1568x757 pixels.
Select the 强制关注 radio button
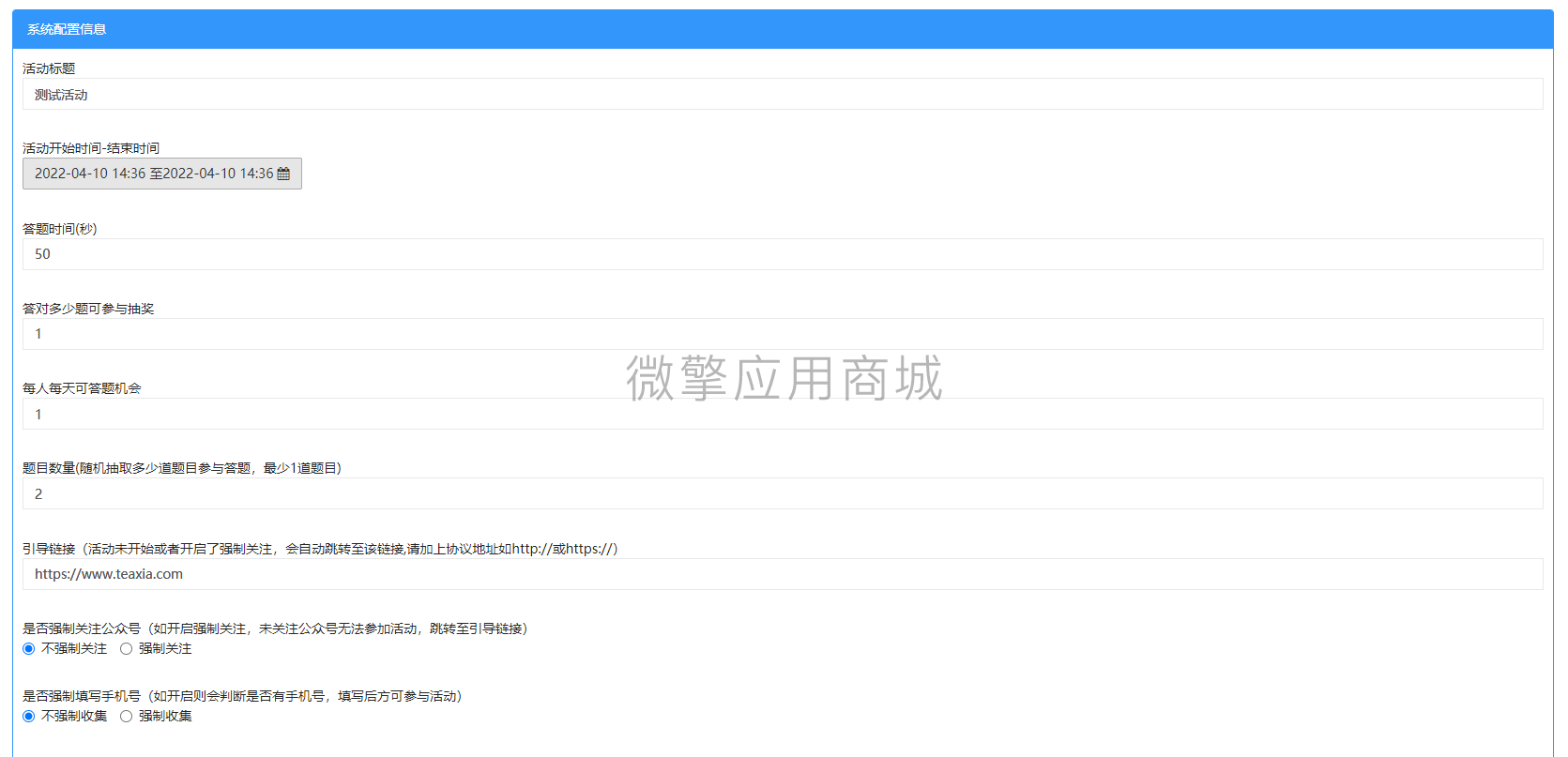pos(126,649)
